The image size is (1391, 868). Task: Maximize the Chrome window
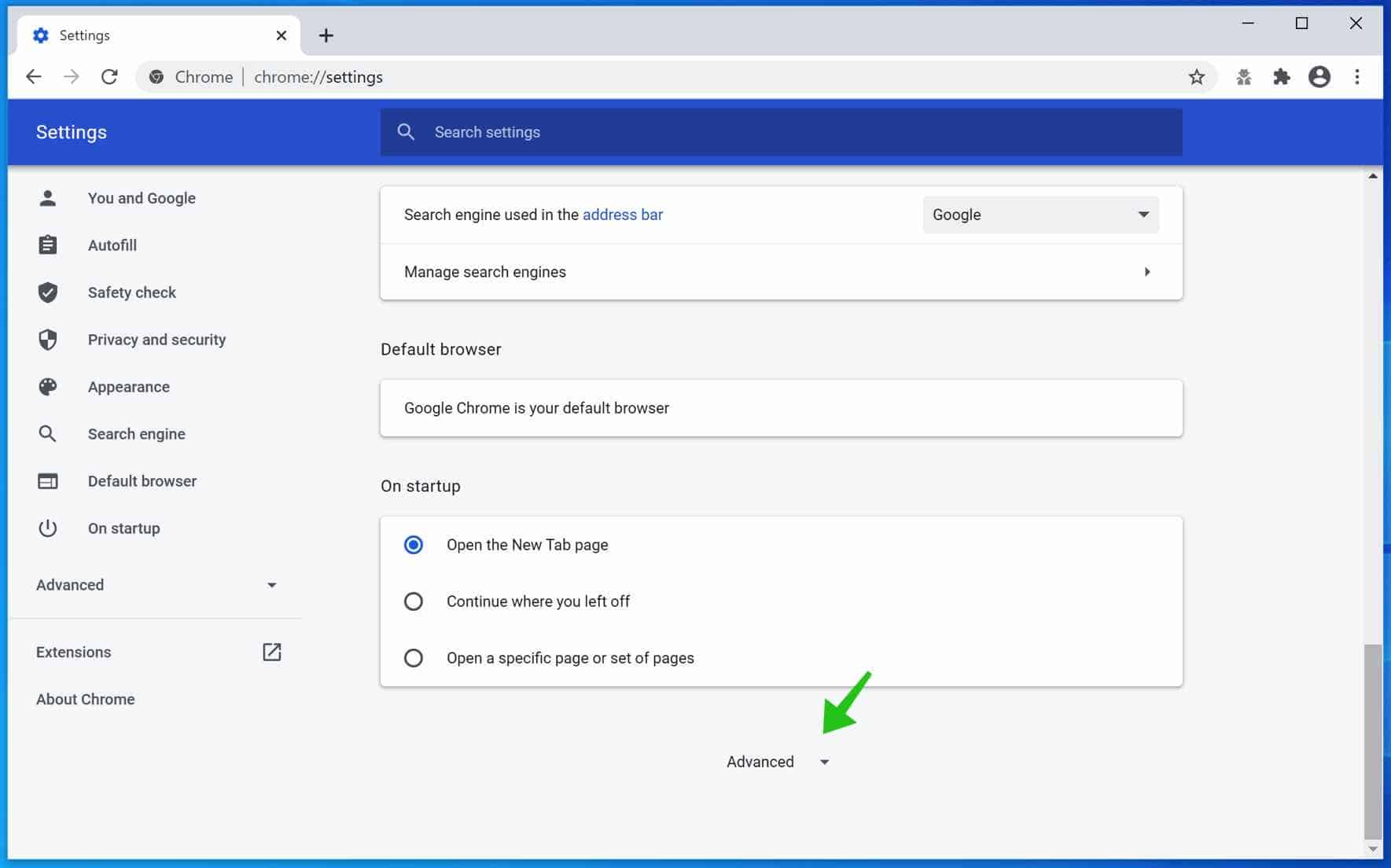pyautogui.click(x=1302, y=24)
